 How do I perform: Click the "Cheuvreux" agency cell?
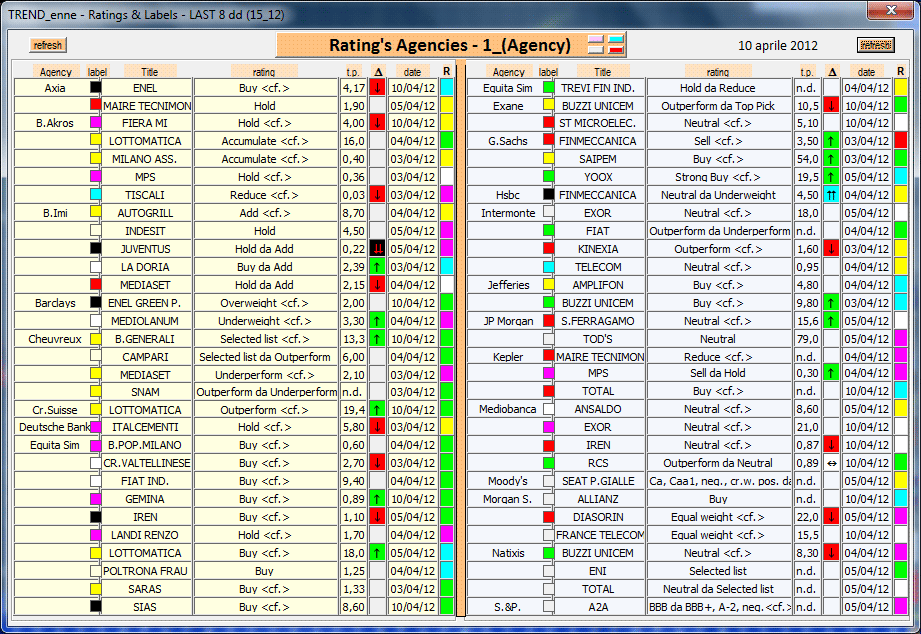coord(55,338)
